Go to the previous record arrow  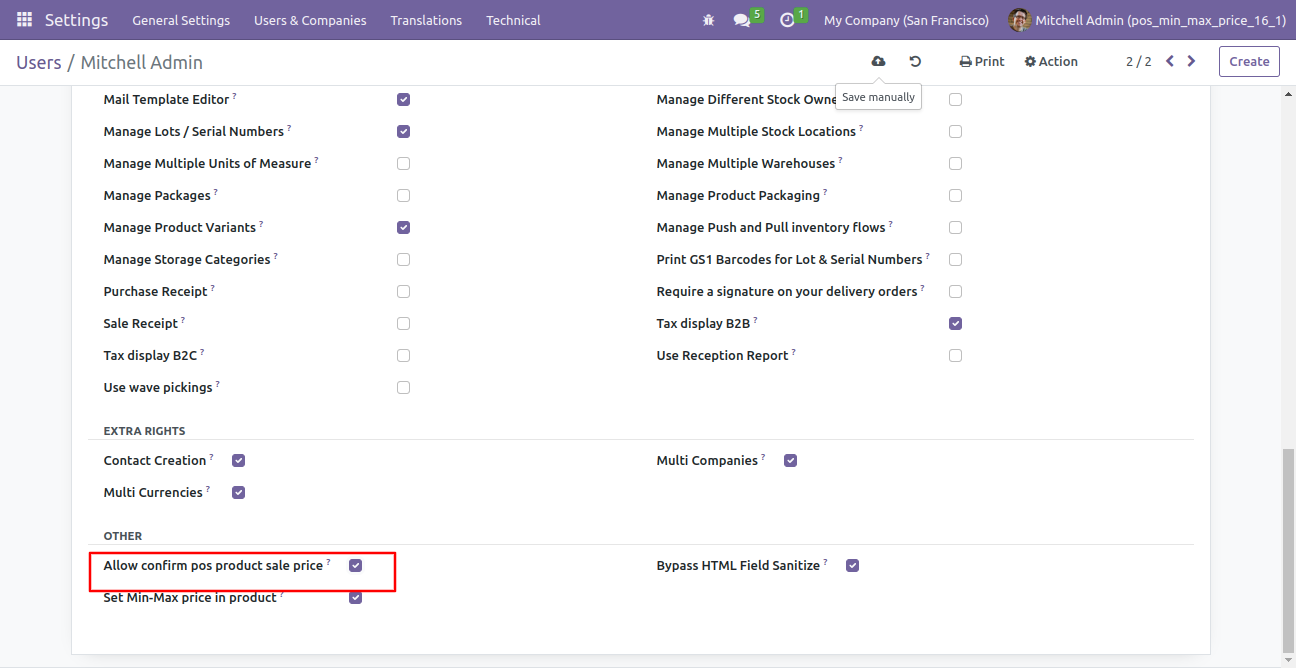[1170, 61]
